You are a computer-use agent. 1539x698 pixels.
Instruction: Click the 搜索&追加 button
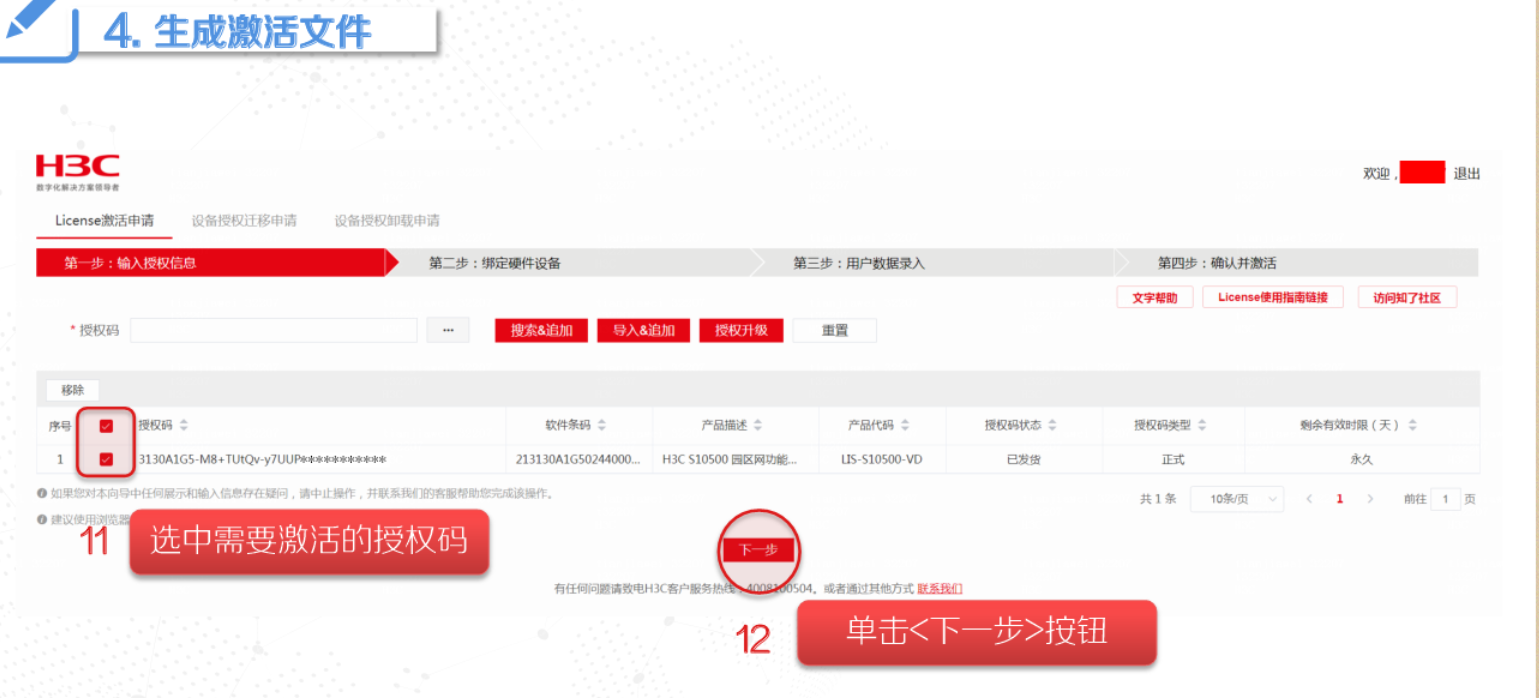(541, 330)
